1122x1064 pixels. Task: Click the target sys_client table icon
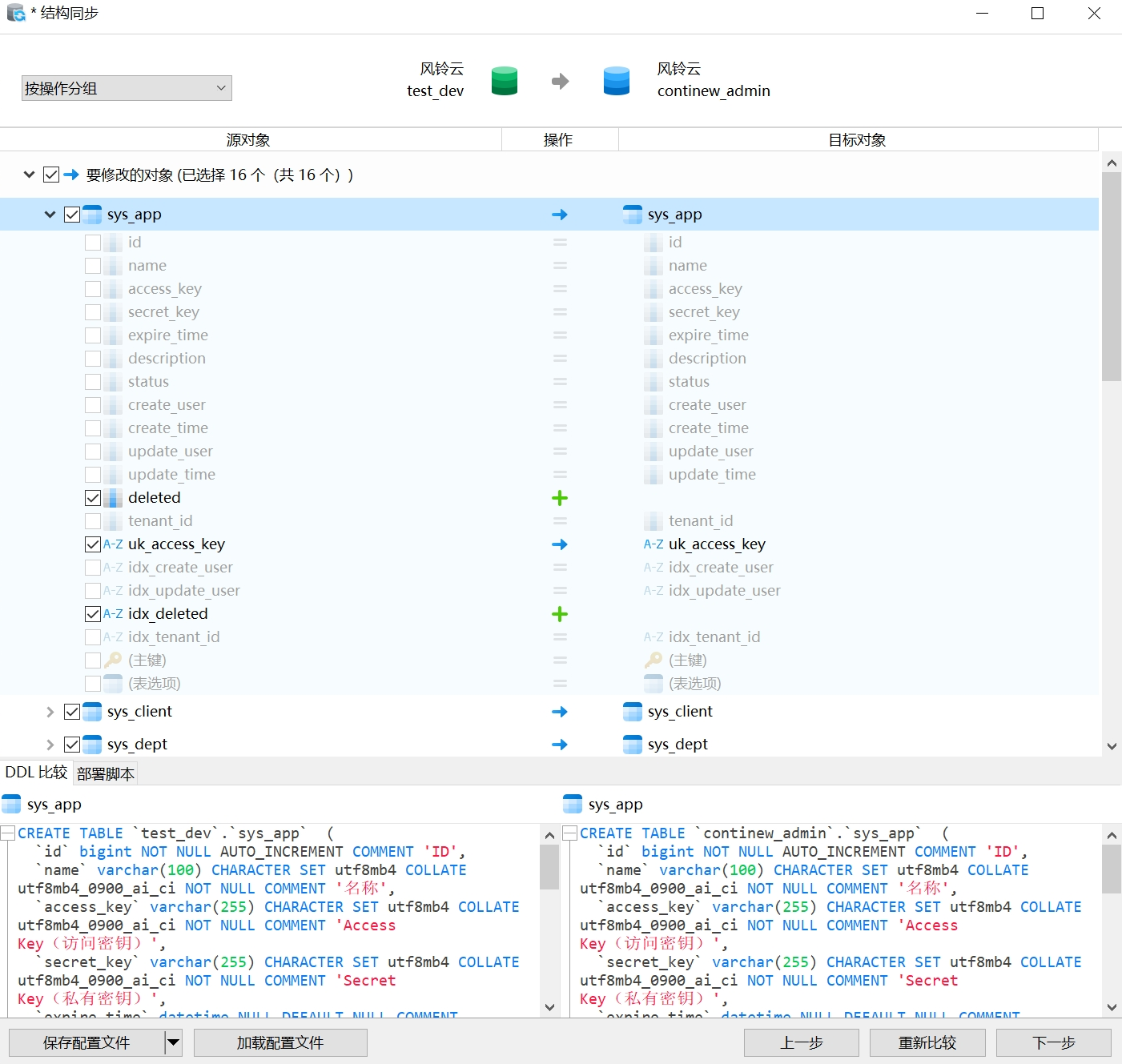(x=633, y=712)
